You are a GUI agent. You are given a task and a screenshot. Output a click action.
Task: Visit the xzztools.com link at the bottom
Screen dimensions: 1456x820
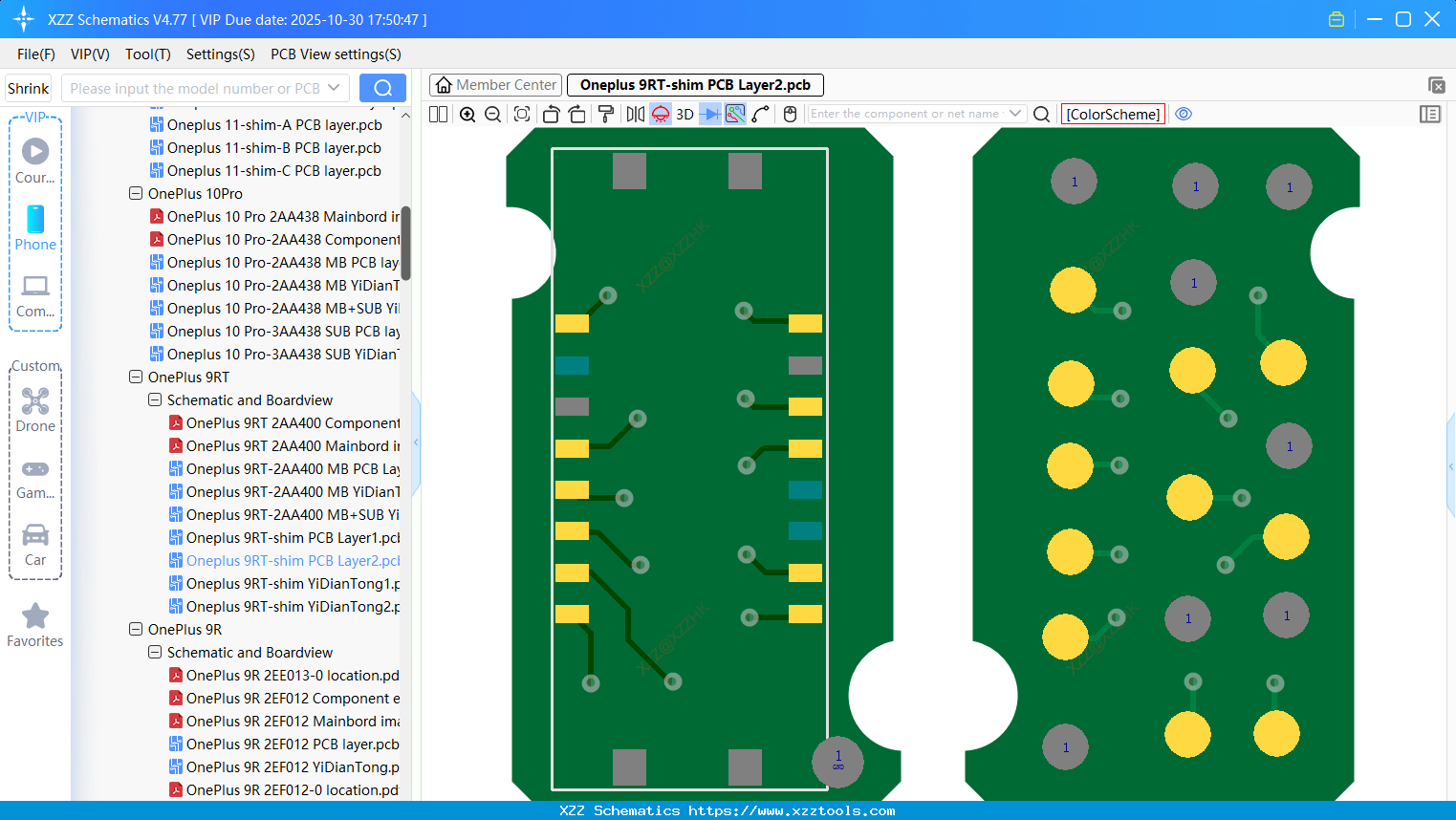point(810,810)
